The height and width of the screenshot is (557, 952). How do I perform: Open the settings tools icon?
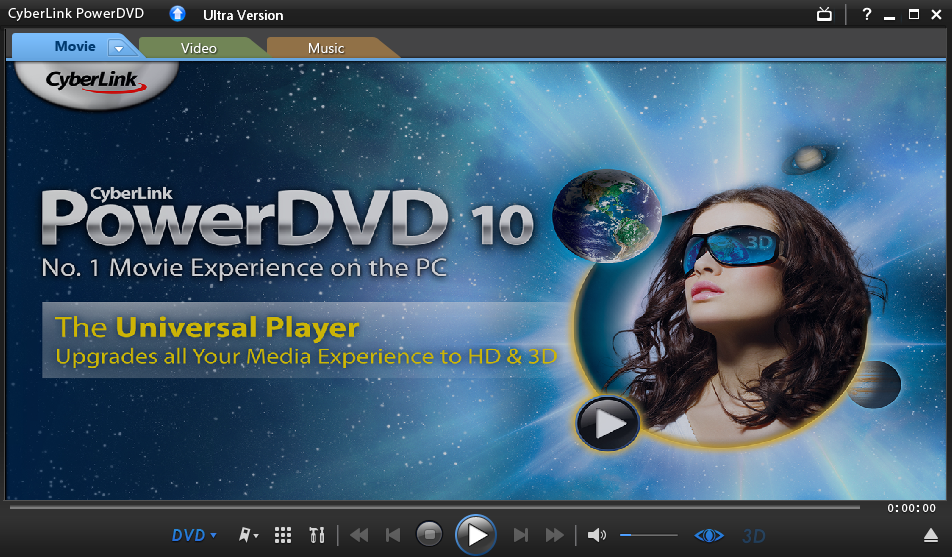[x=317, y=535]
